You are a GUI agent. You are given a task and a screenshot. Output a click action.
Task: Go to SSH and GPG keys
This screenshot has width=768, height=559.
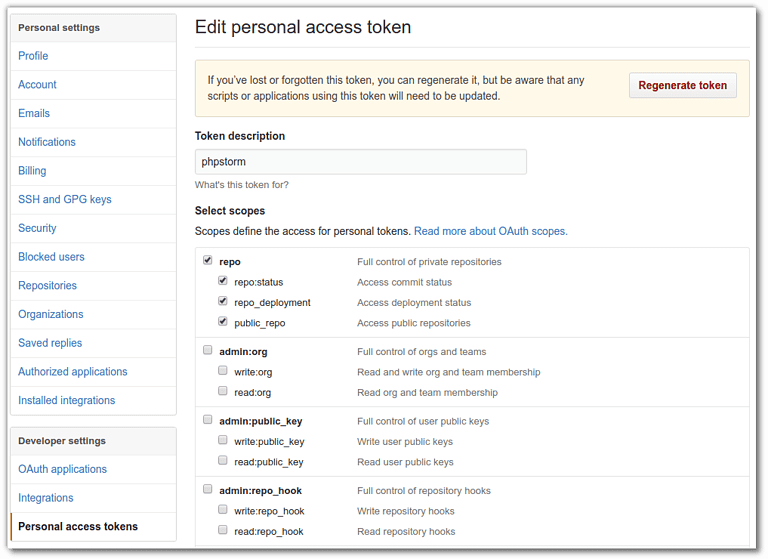coord(65,199)
